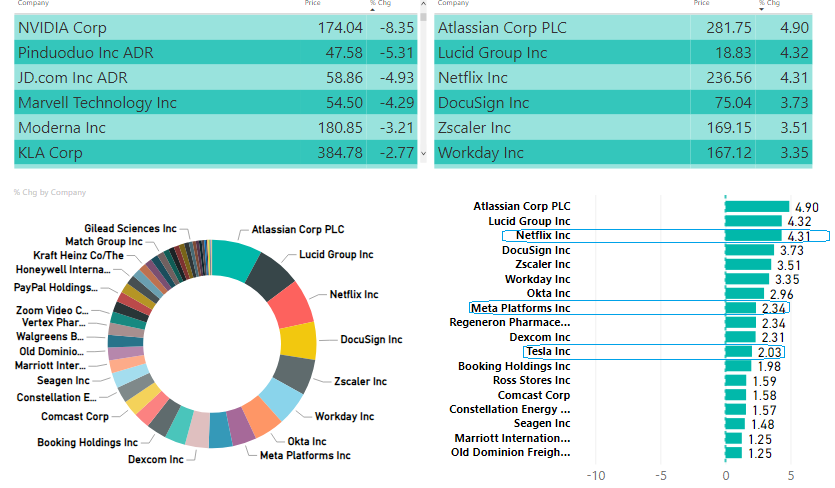Select Marvell Technology Inc company cell
Viewport: 835px width, 488px height.
(97, 103)
